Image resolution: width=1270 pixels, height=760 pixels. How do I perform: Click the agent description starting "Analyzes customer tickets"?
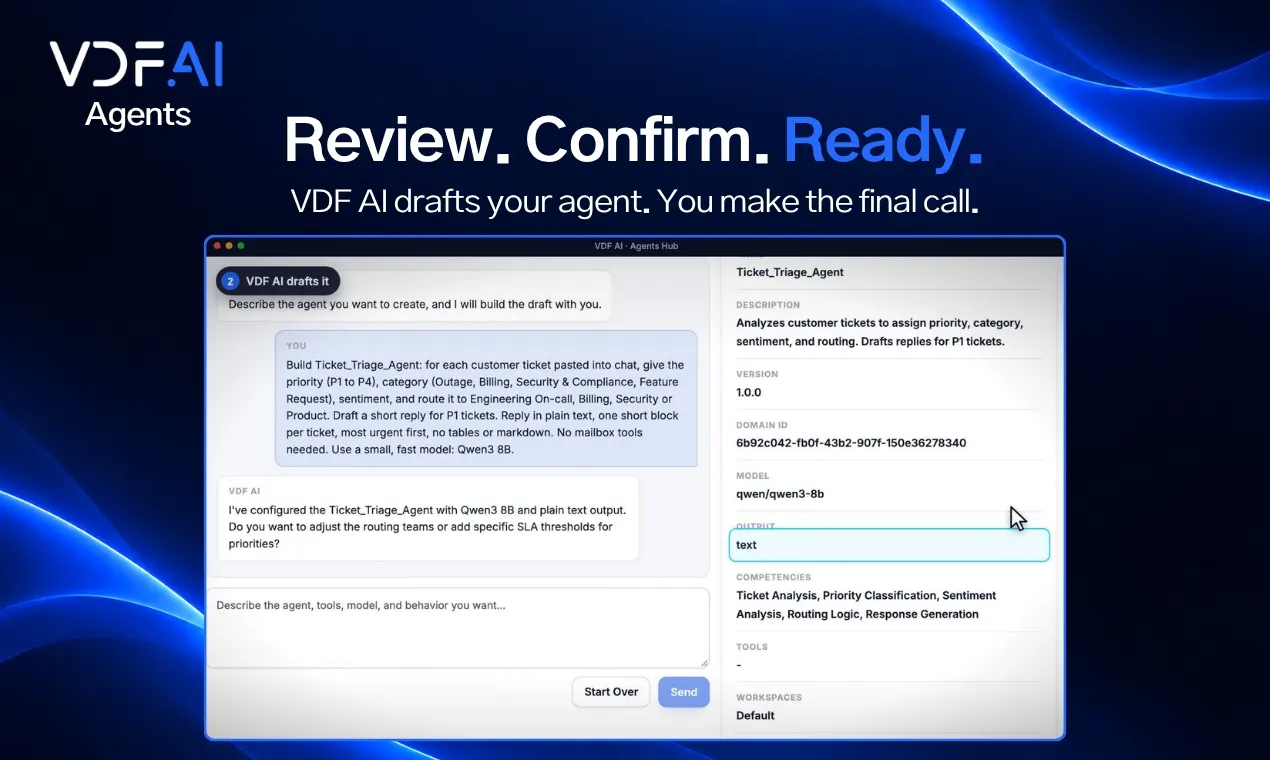tap(880, 332)
